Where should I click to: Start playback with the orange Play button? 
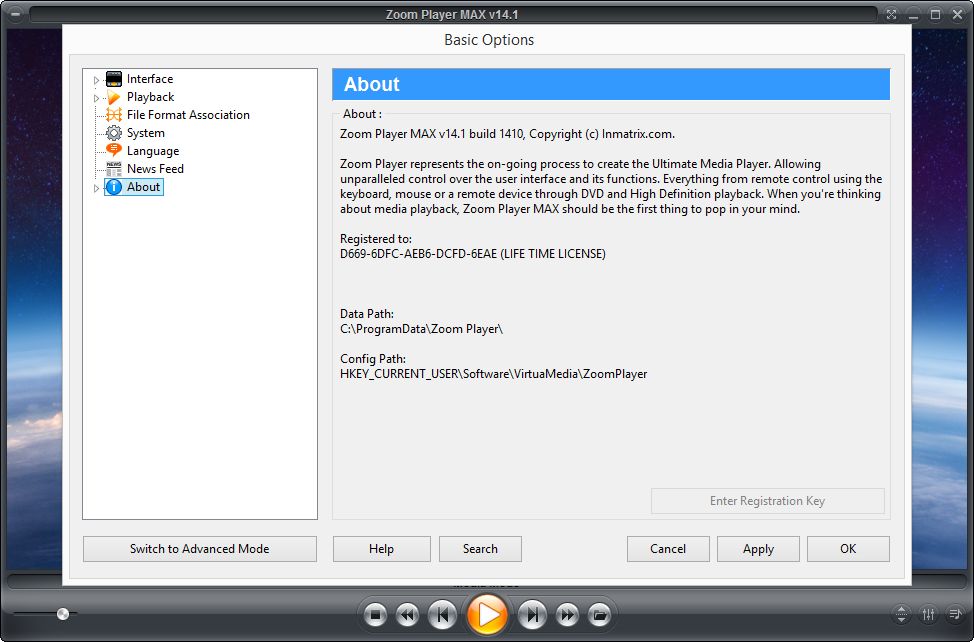point(487,615)
